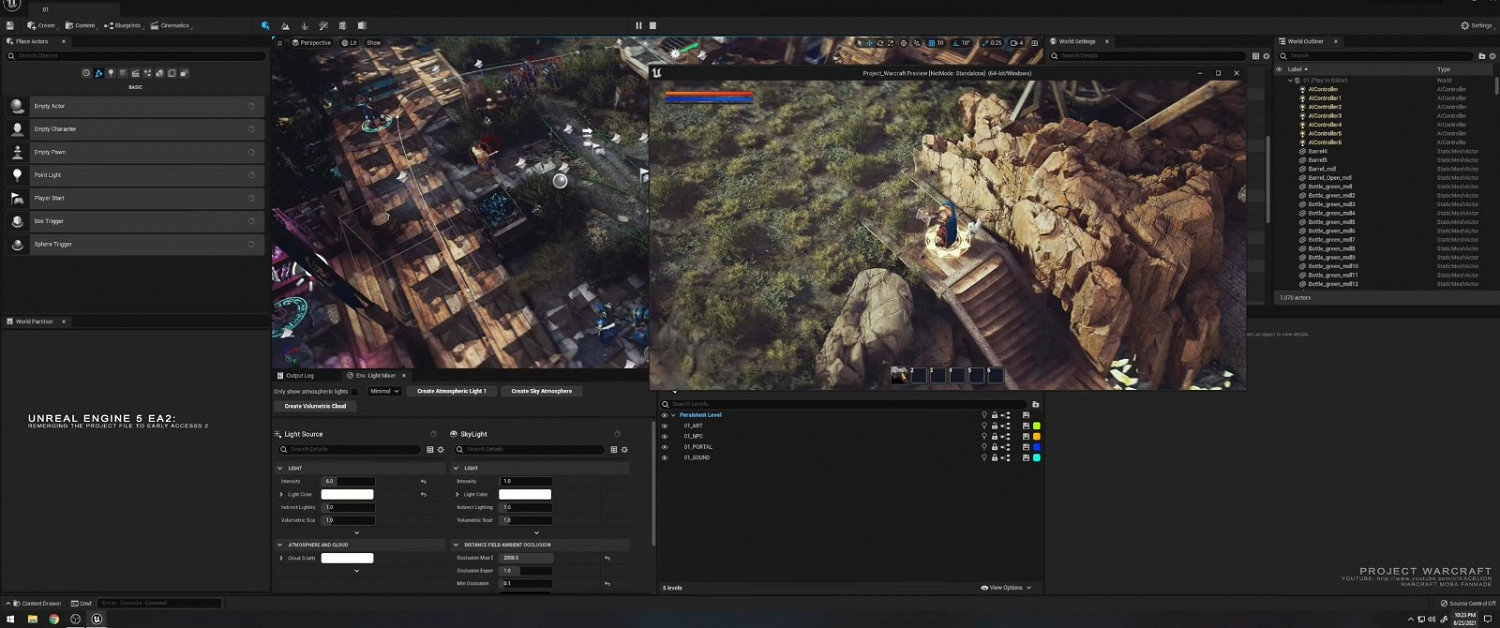Expand the Light Color property in Light Source

point(281,494)
